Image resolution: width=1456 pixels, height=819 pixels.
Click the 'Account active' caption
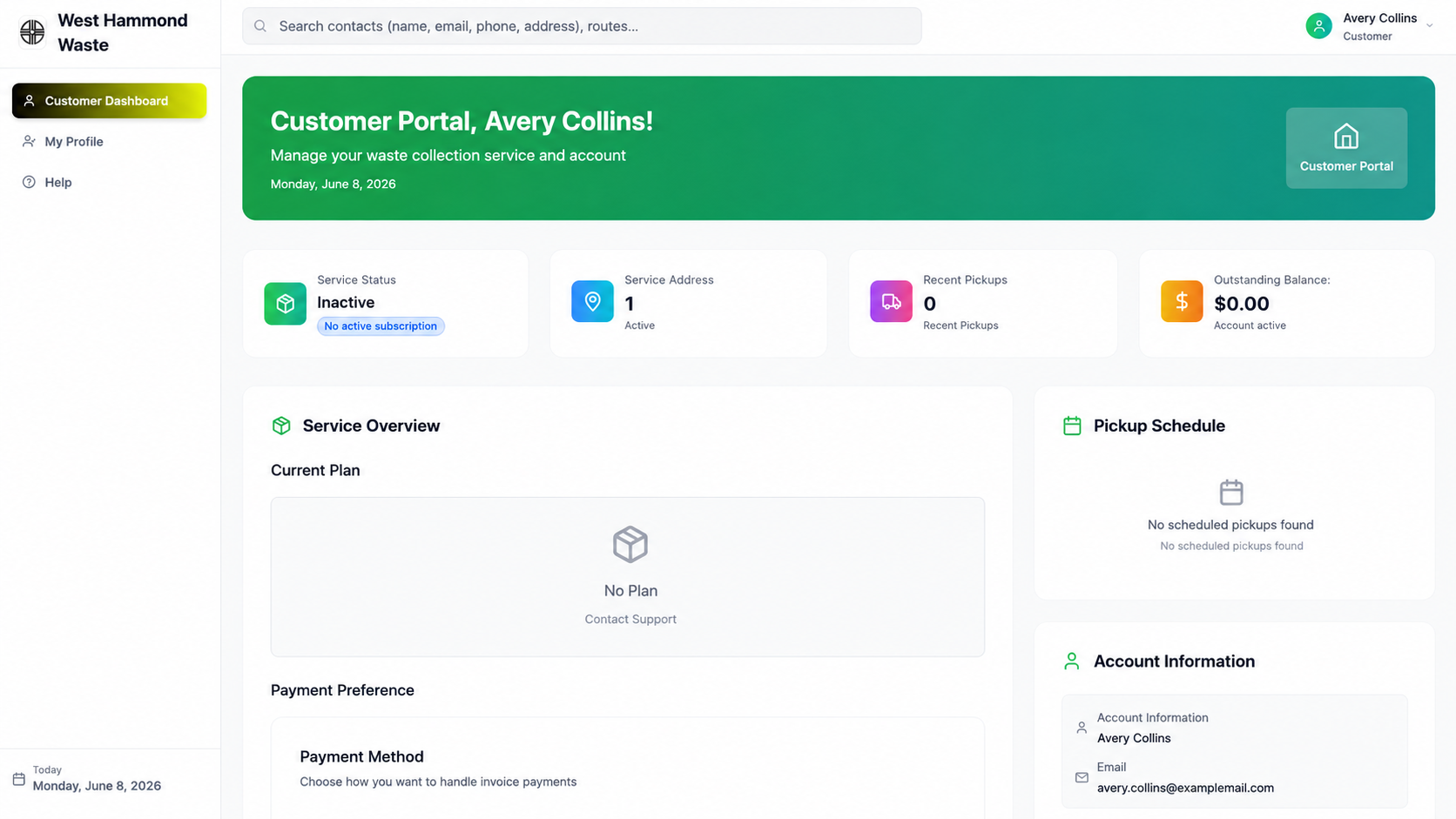pyautogui.click(x=1250, y=326)
